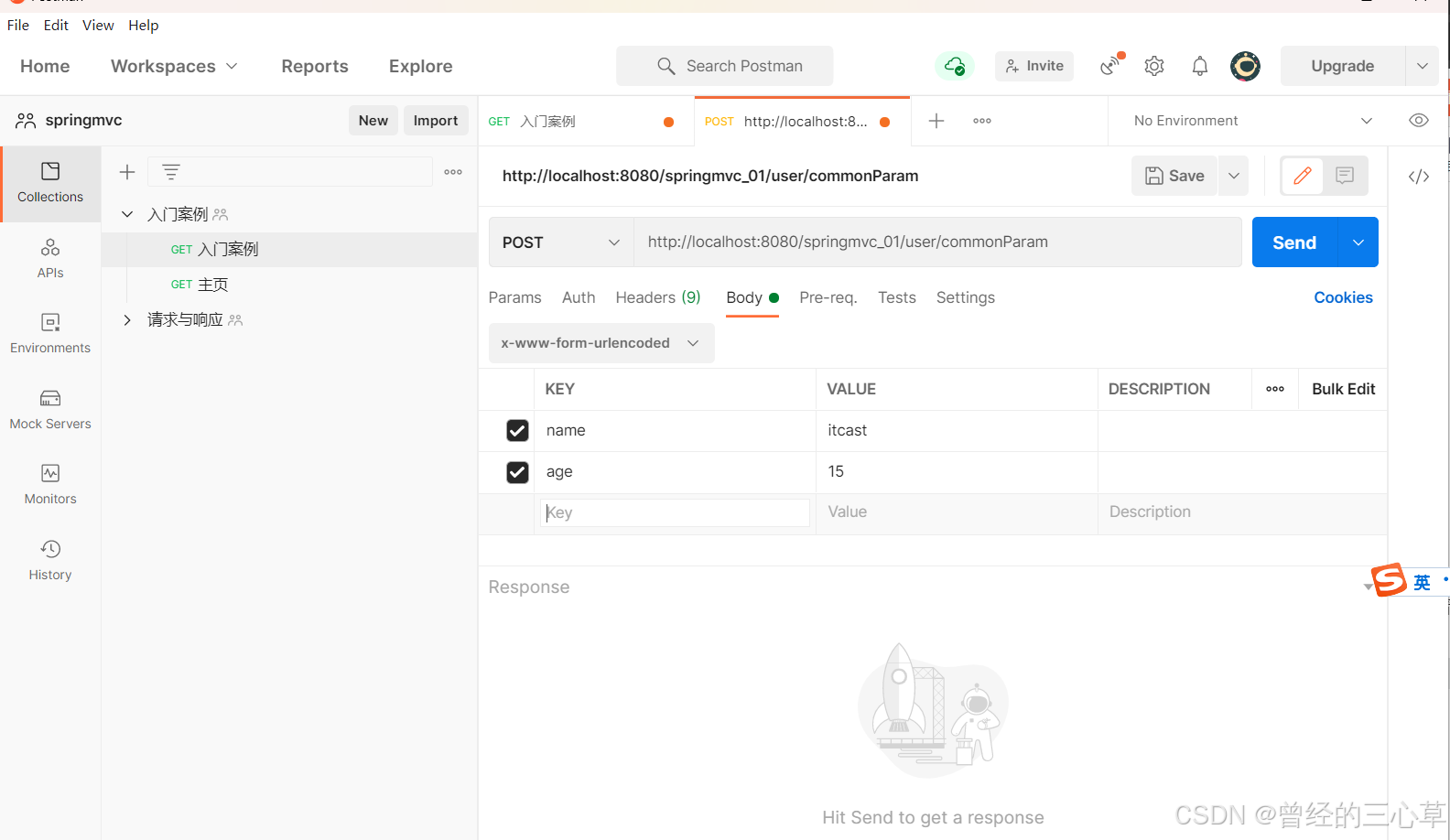The width and height of the screenshot is (1450, 840).
Task: Switch to the Headers (9) tab
Action: (x=658, y=297)
